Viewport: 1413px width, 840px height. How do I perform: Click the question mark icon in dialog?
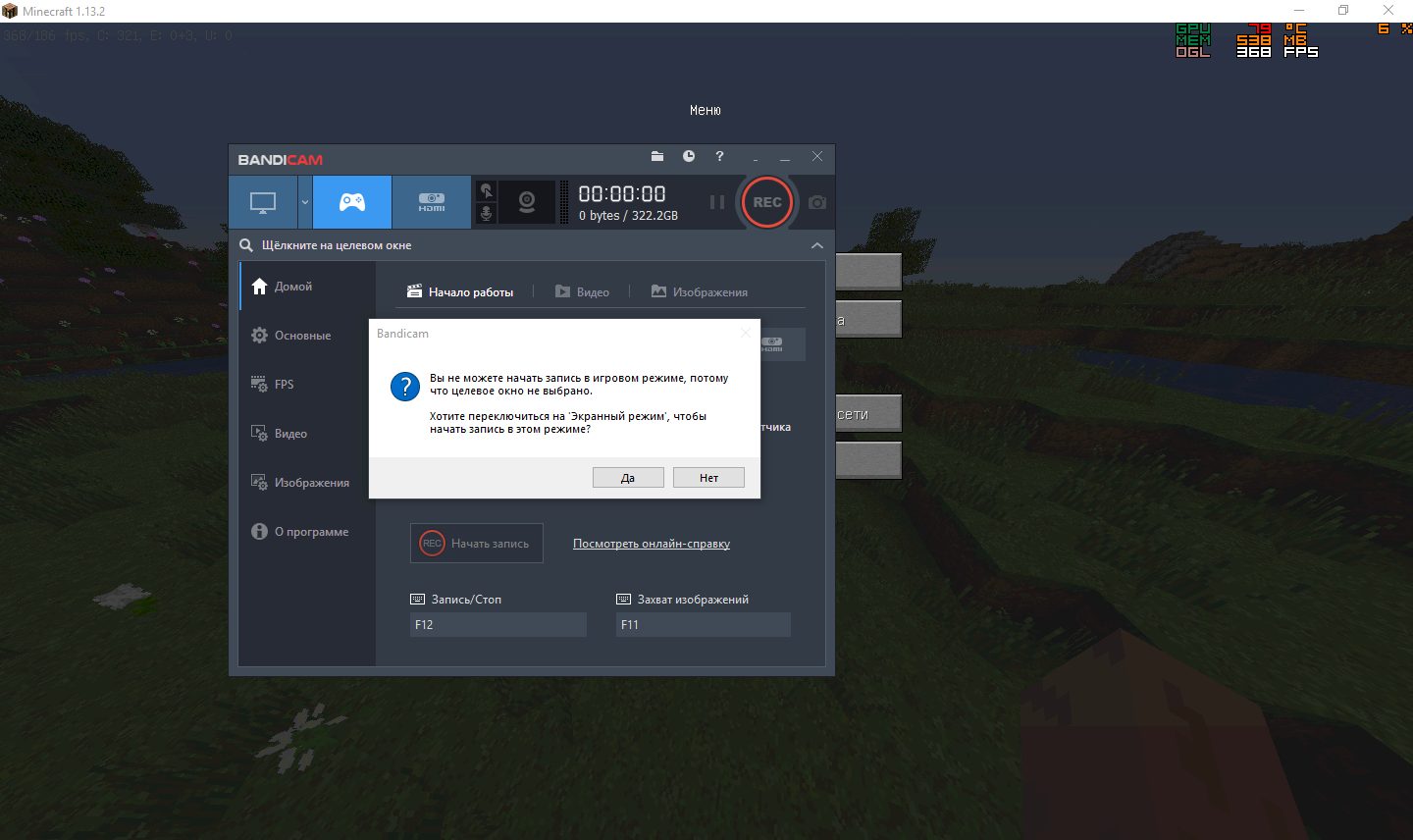pos(405,386)
